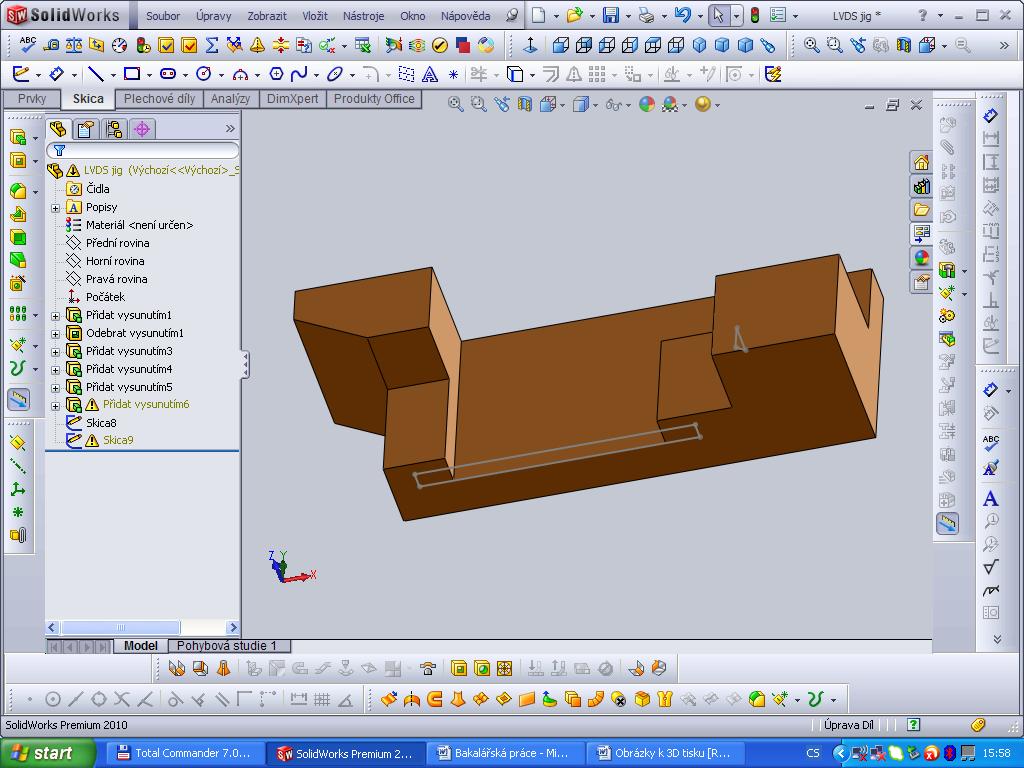Select the Rectangle sketch tool
The image size is (1024, 768).
132,74
